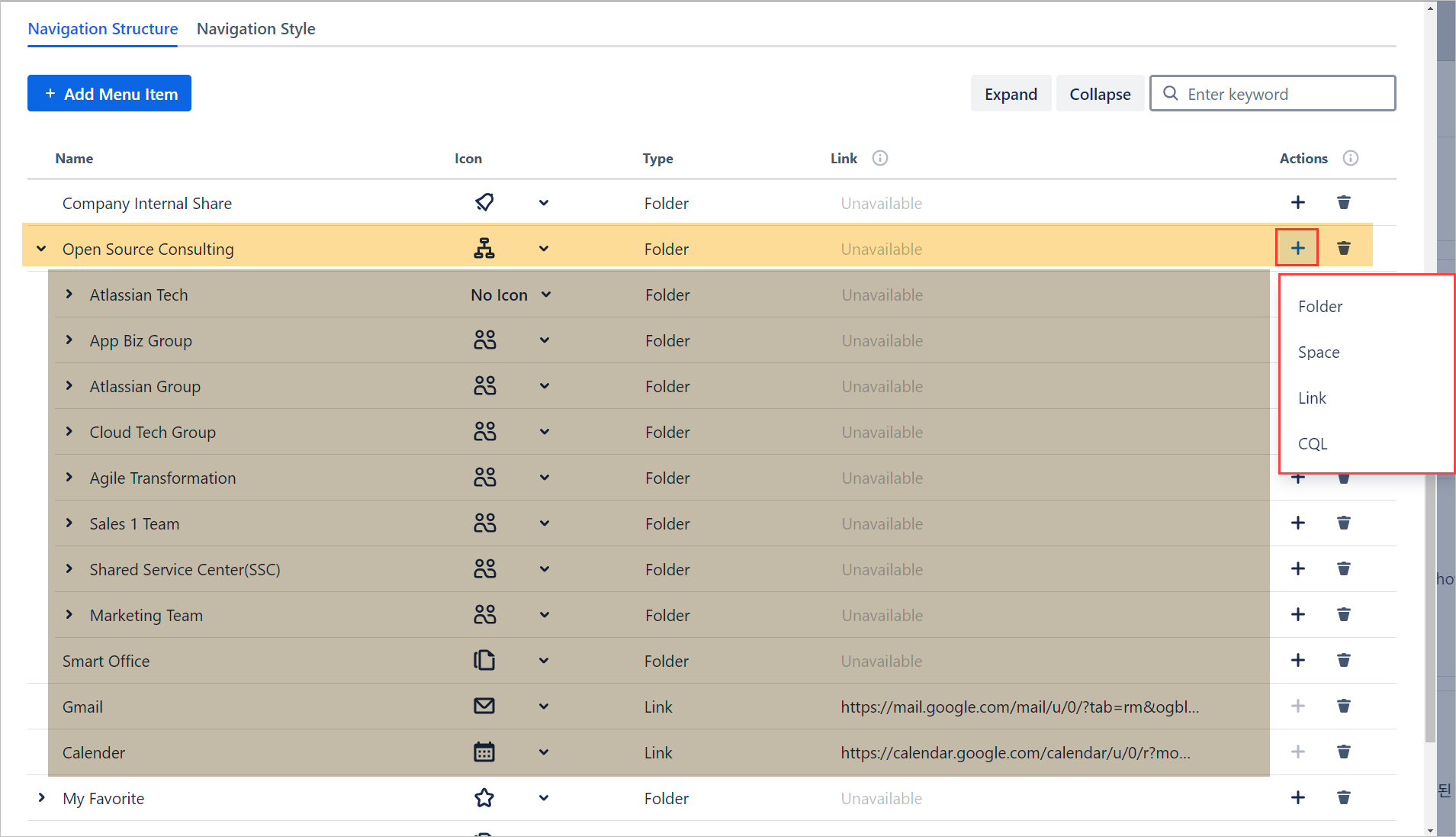Image resolution: width=1456 pixels, height=837 pixels.
Task: Click the Expand button
Action: point(1011,94)
